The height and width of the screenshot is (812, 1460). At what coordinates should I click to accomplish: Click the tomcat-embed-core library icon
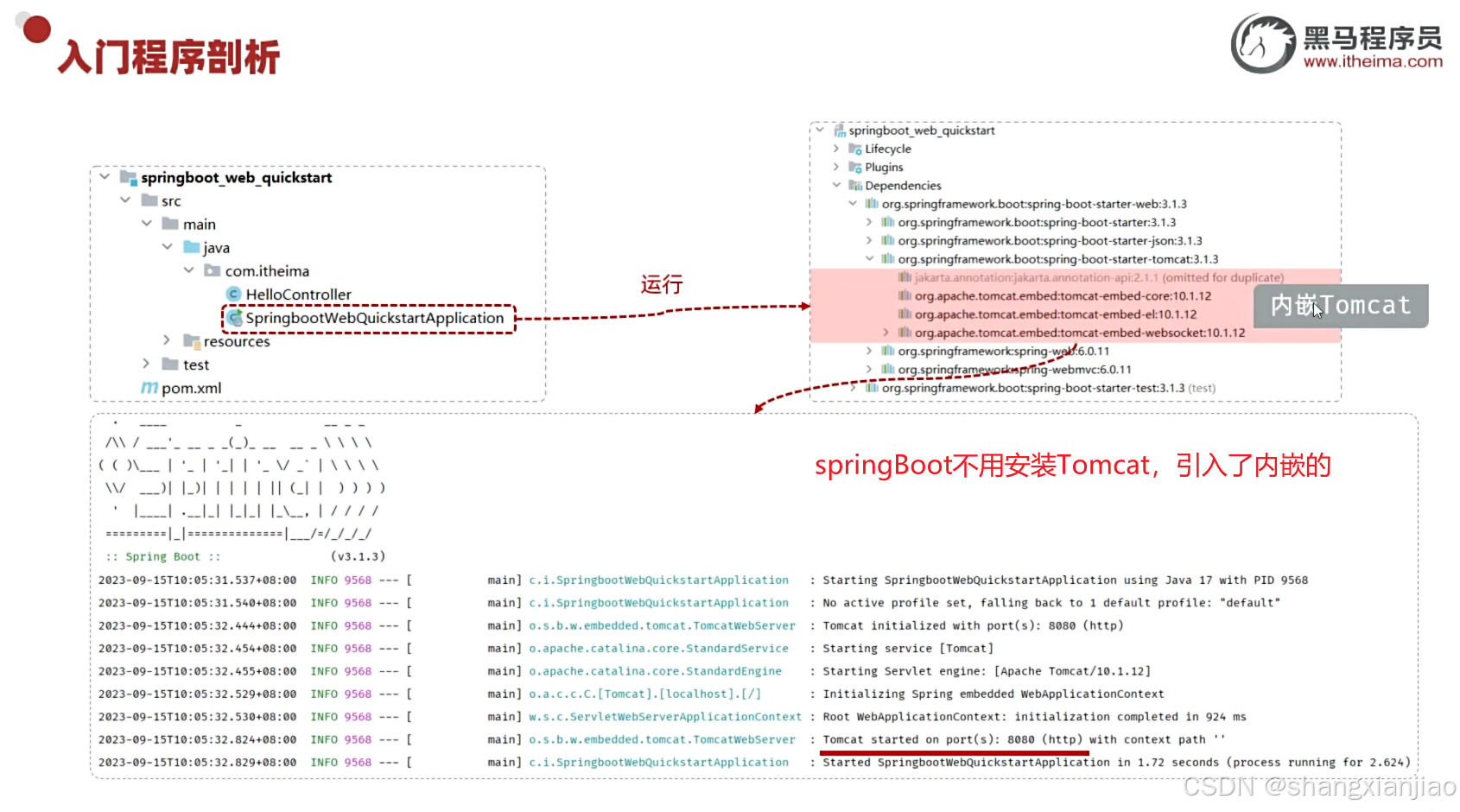(x=905, y=296)
